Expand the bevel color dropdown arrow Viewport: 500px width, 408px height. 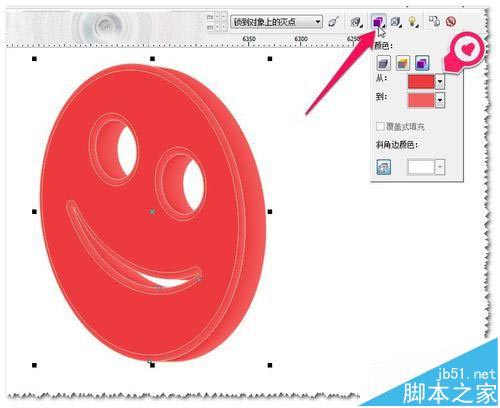click(440, 167)
